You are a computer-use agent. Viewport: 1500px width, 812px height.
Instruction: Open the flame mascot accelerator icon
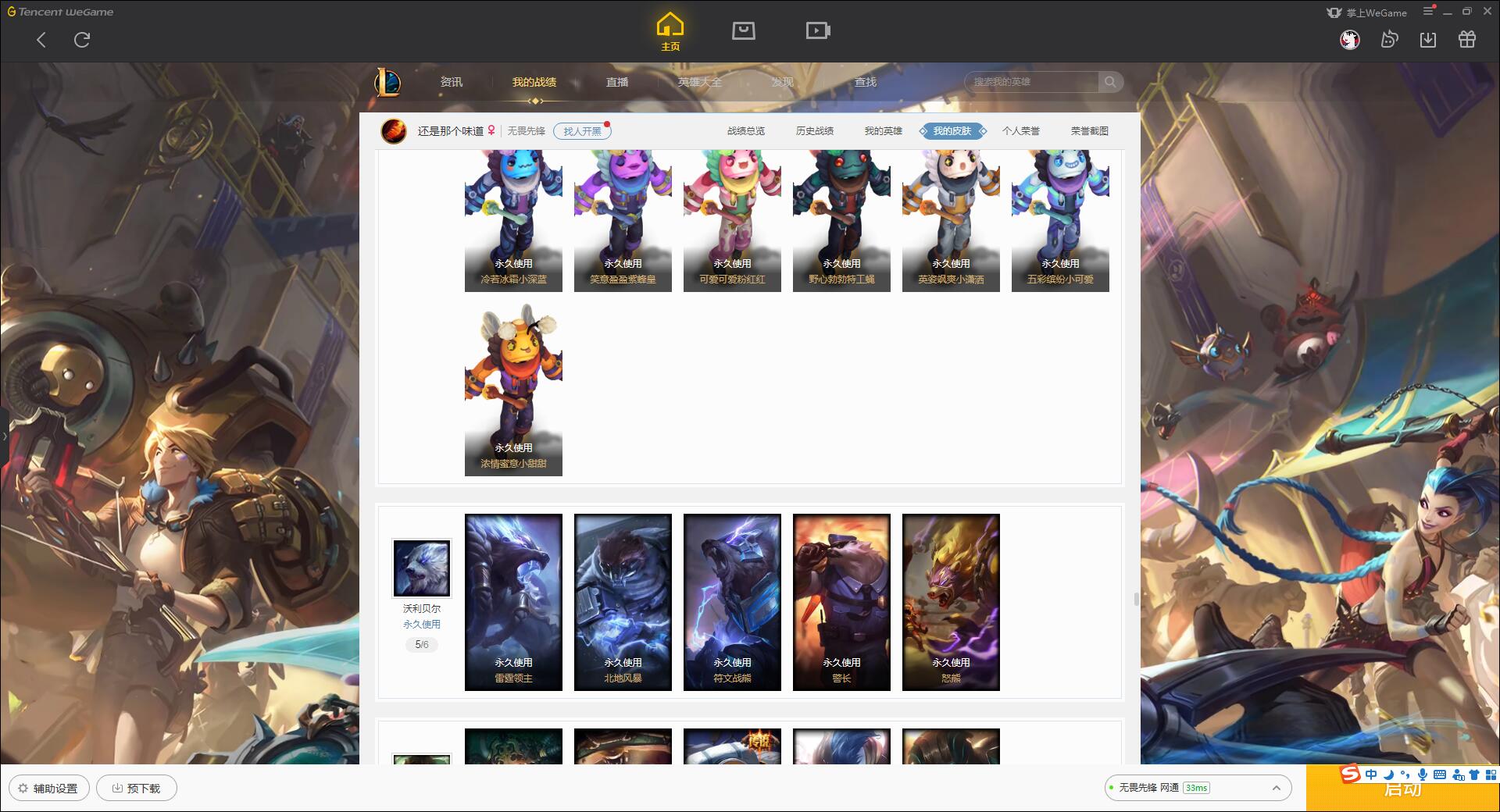[1389, 40]
